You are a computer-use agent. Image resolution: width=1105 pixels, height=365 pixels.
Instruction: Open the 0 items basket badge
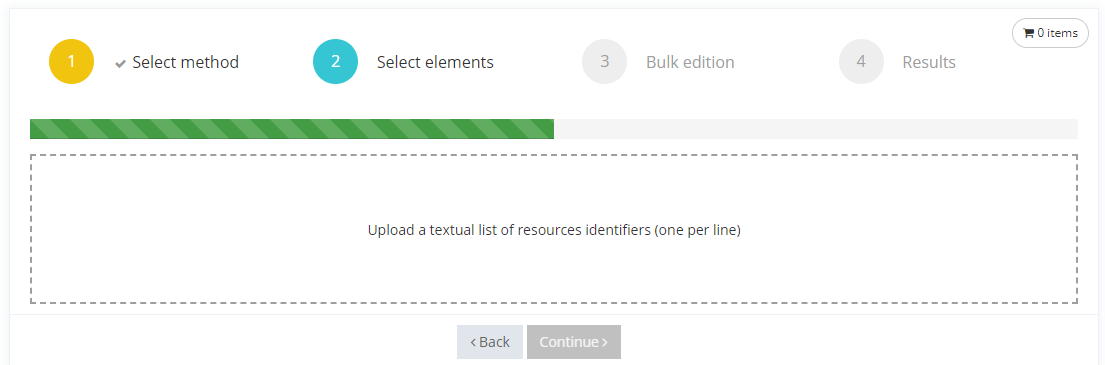(1050, 33)
